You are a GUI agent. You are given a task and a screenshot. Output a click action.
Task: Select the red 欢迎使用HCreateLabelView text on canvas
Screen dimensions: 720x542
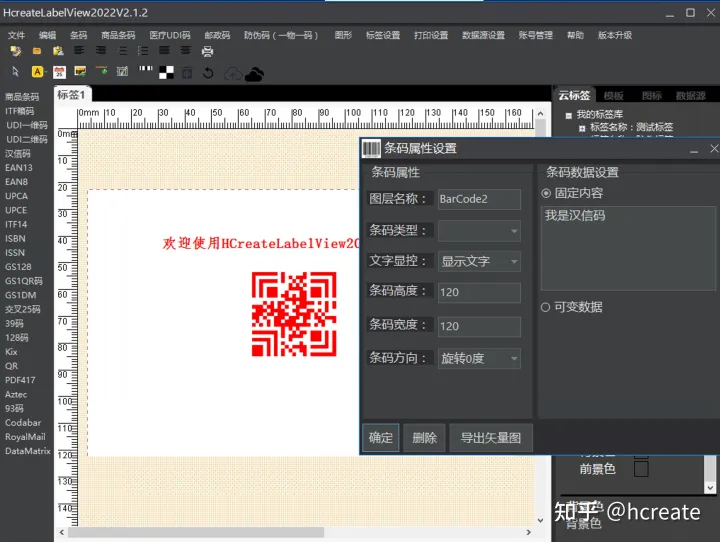click(260, 243)
